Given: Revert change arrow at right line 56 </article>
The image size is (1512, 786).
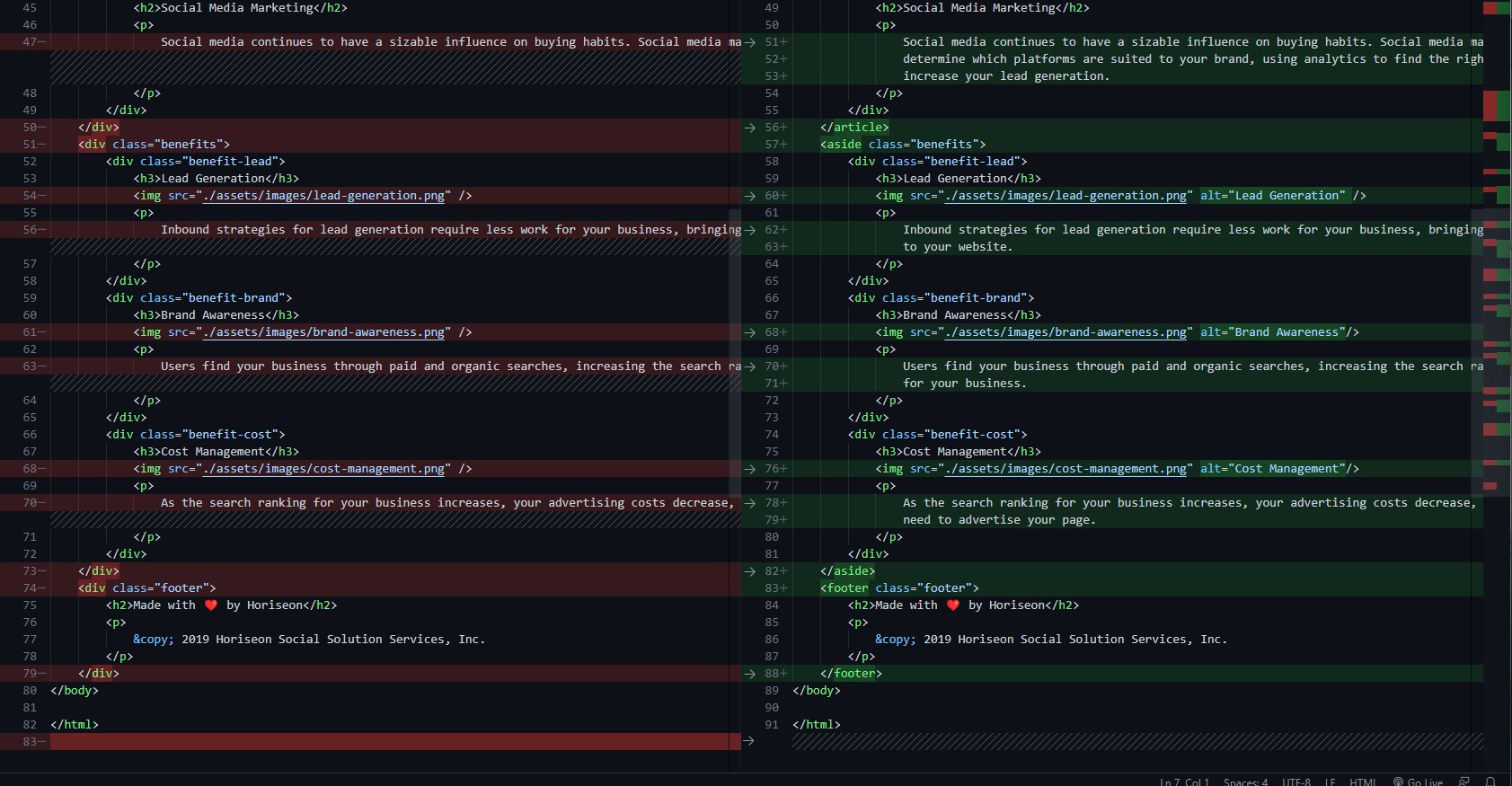Looking at the screenshot, I should coord(749,128).
